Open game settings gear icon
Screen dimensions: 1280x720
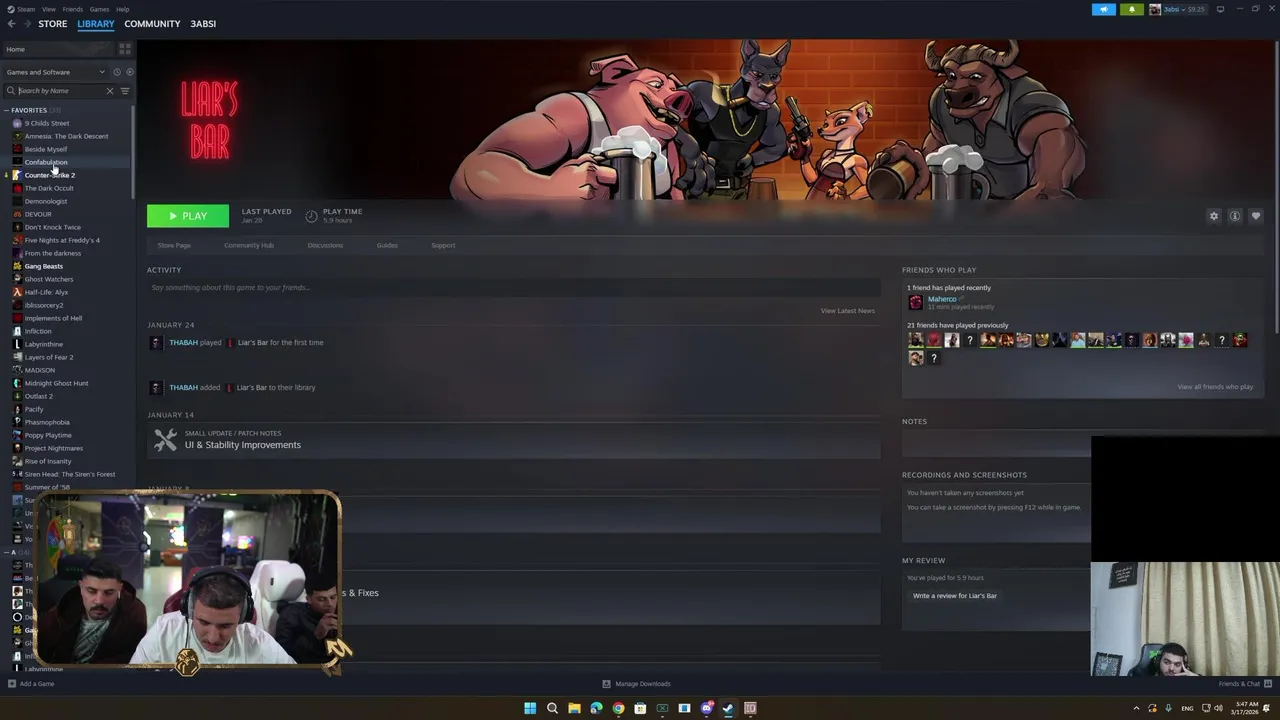click(x=1214, y=216)
